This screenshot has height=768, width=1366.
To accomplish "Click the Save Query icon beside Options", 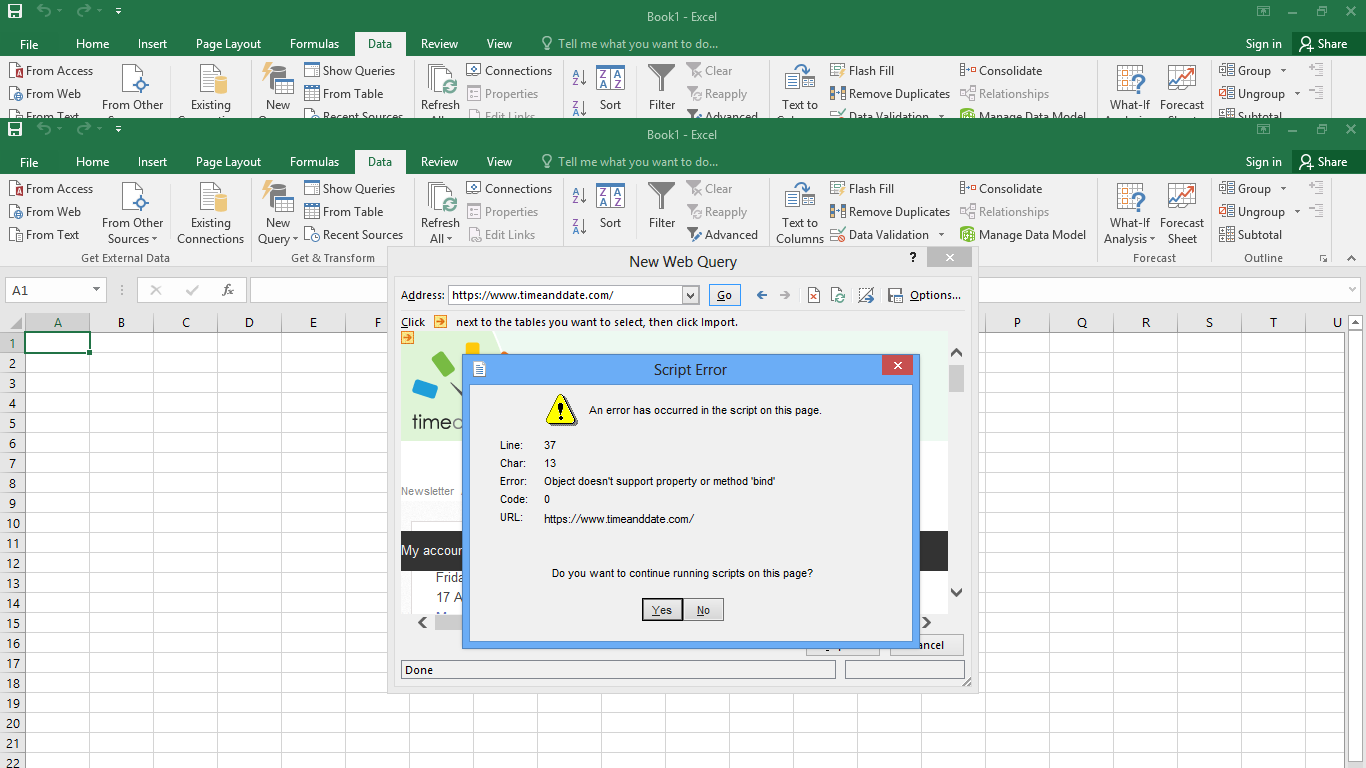I will click(x=895, y=295).
